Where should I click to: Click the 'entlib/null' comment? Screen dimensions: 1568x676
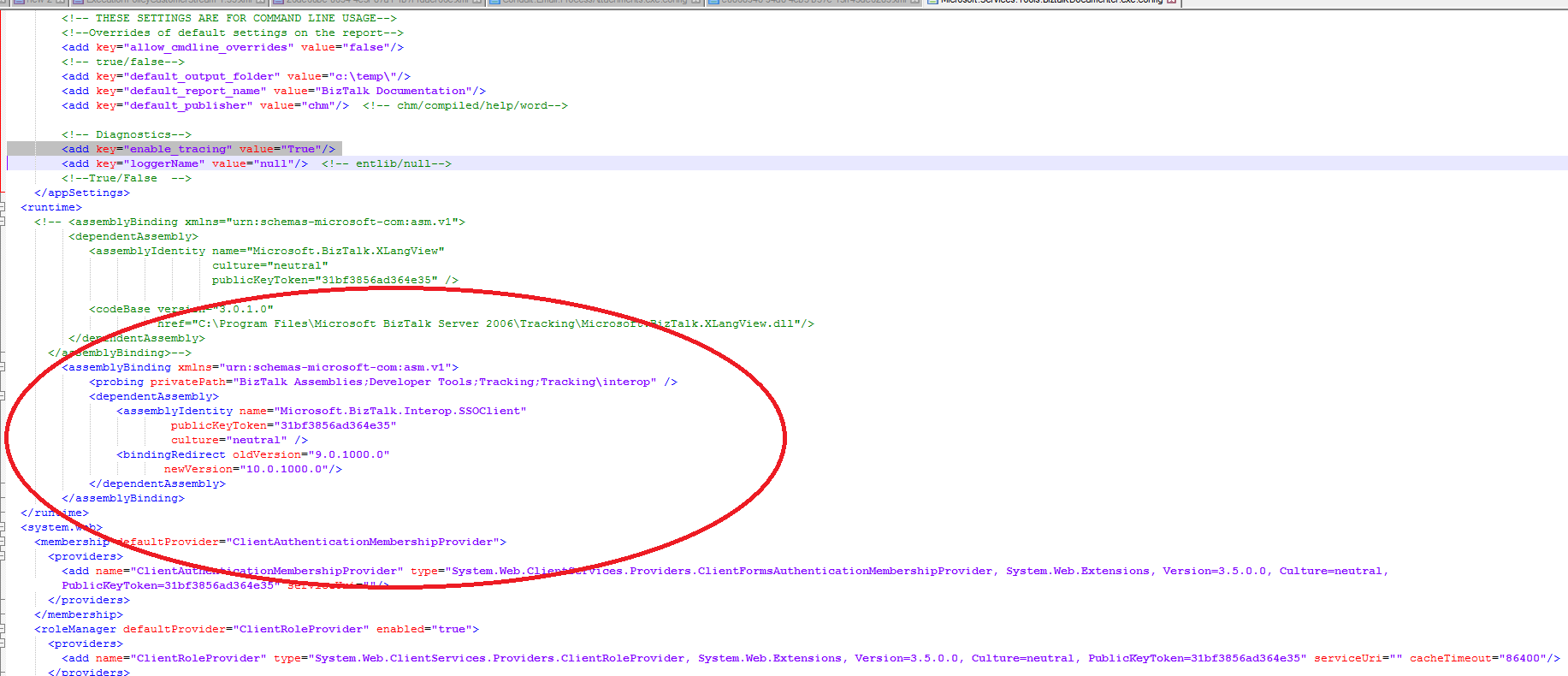(x=387, y=163)
